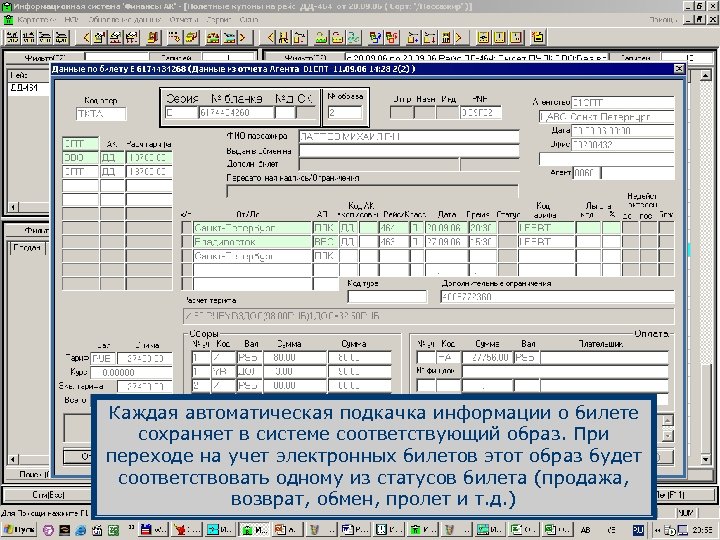Click the left arrow under the ДД-464 list

pos(13,207)
